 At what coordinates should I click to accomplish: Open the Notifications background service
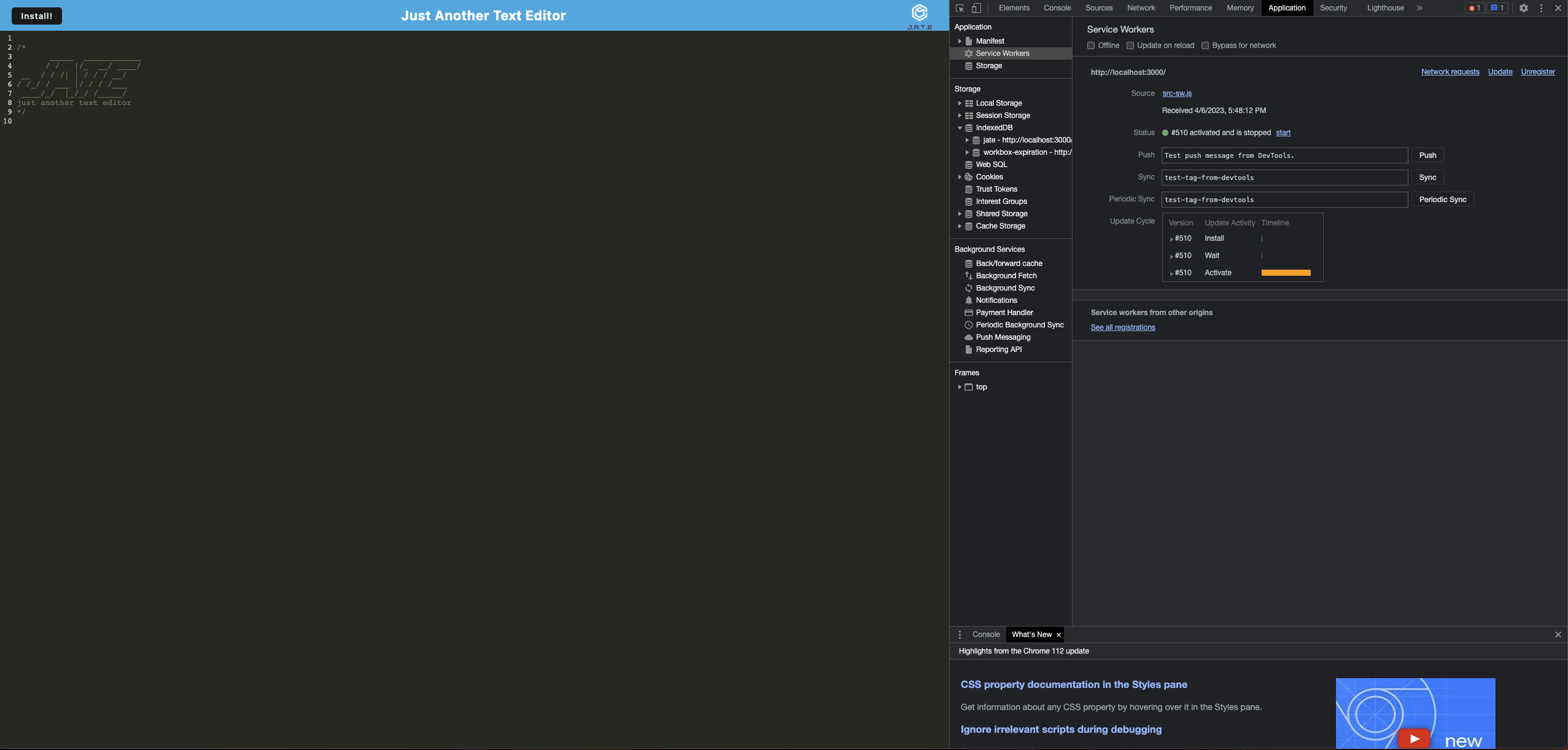996,300
